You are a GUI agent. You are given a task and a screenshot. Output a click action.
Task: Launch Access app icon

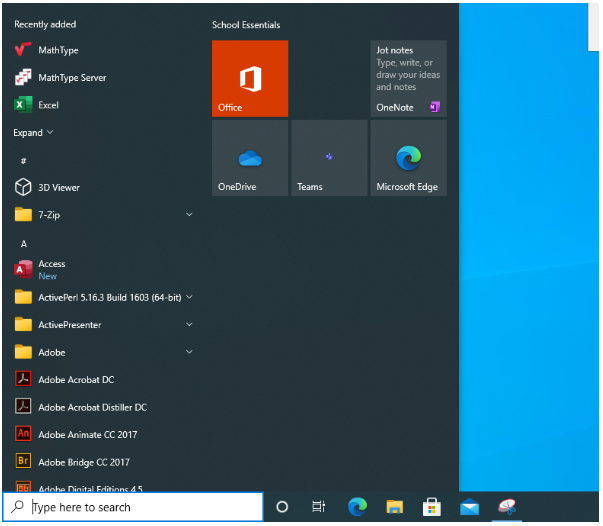[23, 269]
